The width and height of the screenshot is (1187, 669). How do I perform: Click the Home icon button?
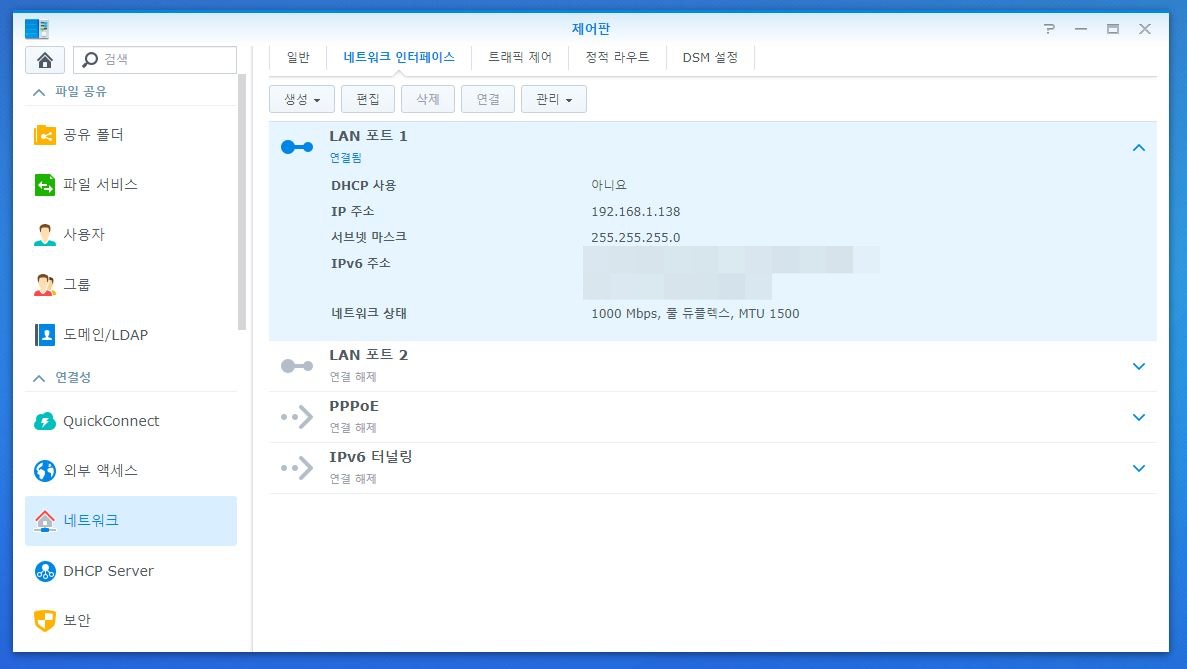coord(44,60)
